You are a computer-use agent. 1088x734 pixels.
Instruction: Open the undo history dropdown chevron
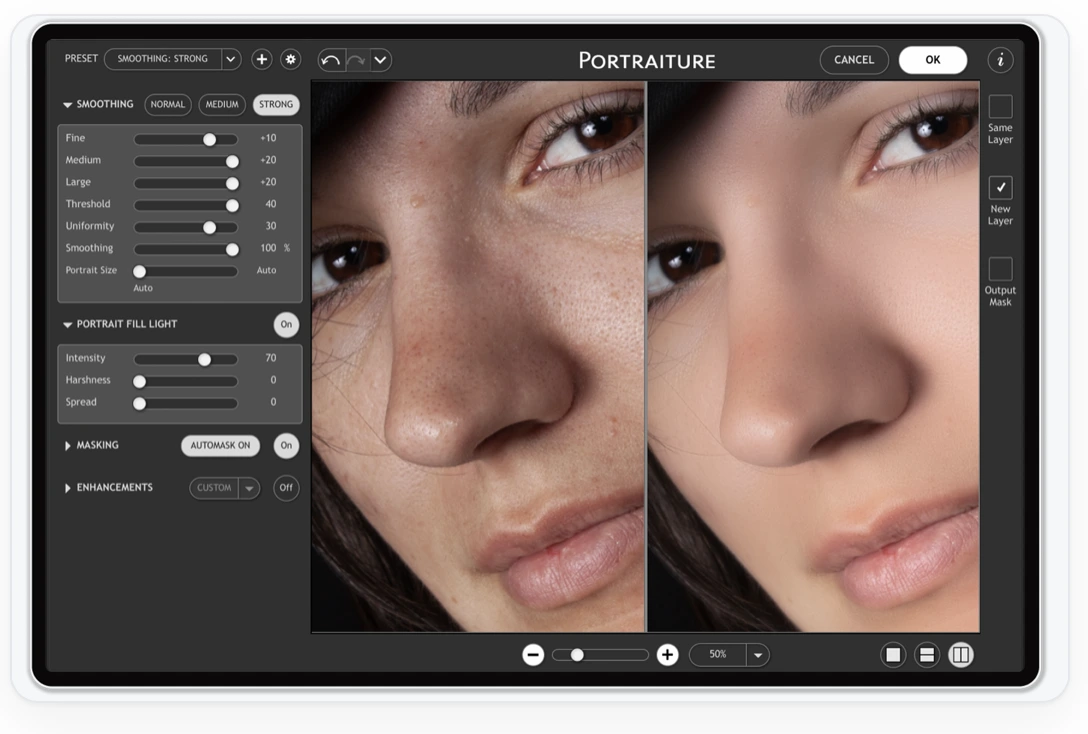point(380,60)
